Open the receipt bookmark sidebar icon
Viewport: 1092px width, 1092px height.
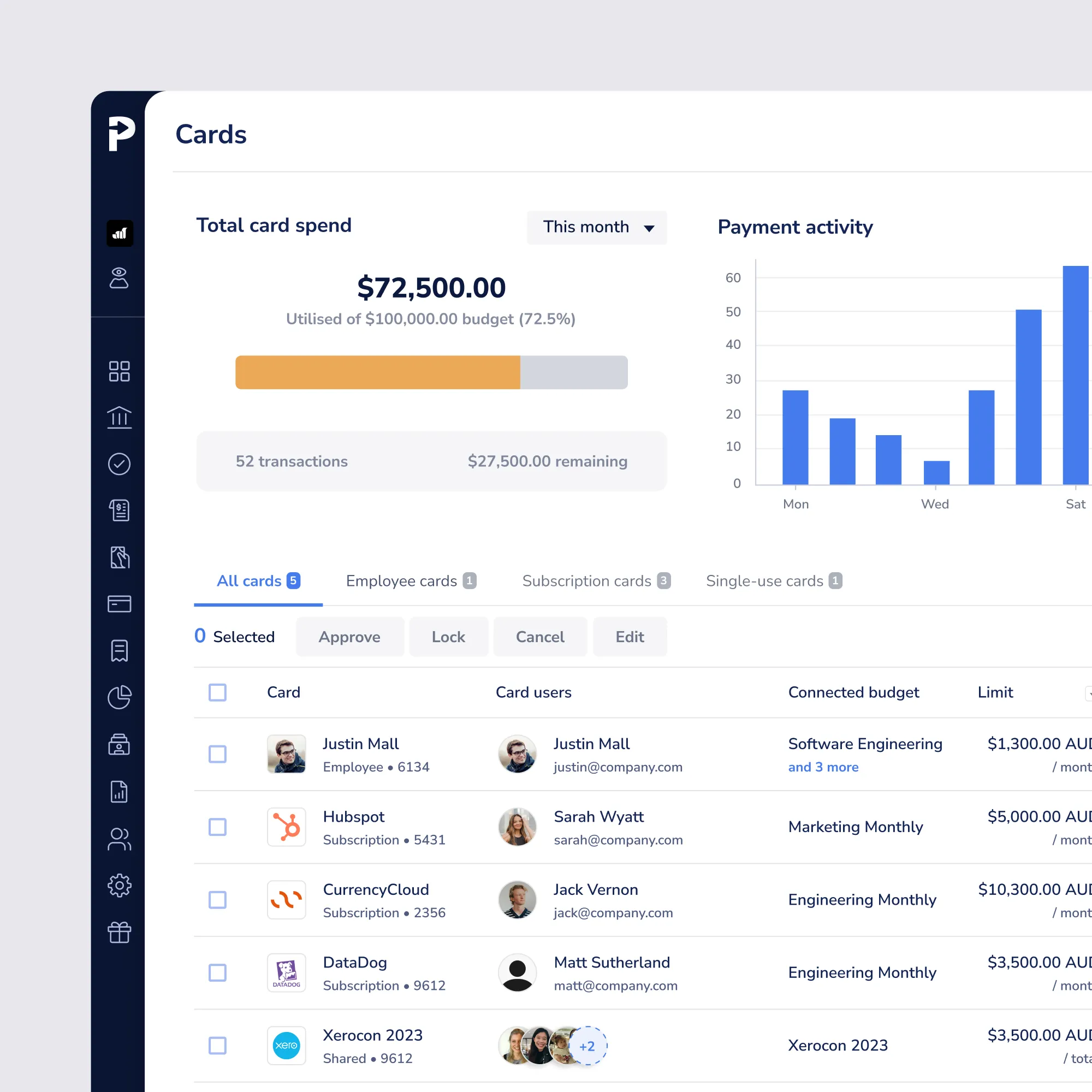point(119,651)
